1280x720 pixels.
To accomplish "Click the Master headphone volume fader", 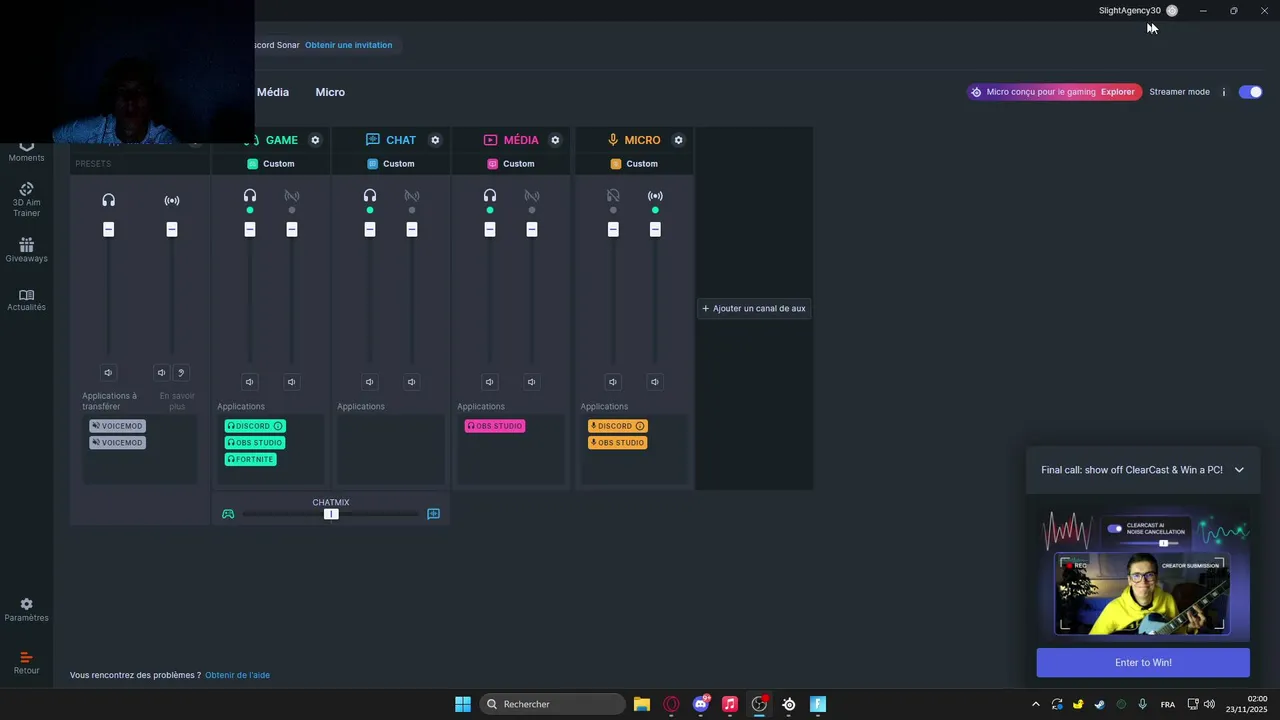I will click(109, 230).
